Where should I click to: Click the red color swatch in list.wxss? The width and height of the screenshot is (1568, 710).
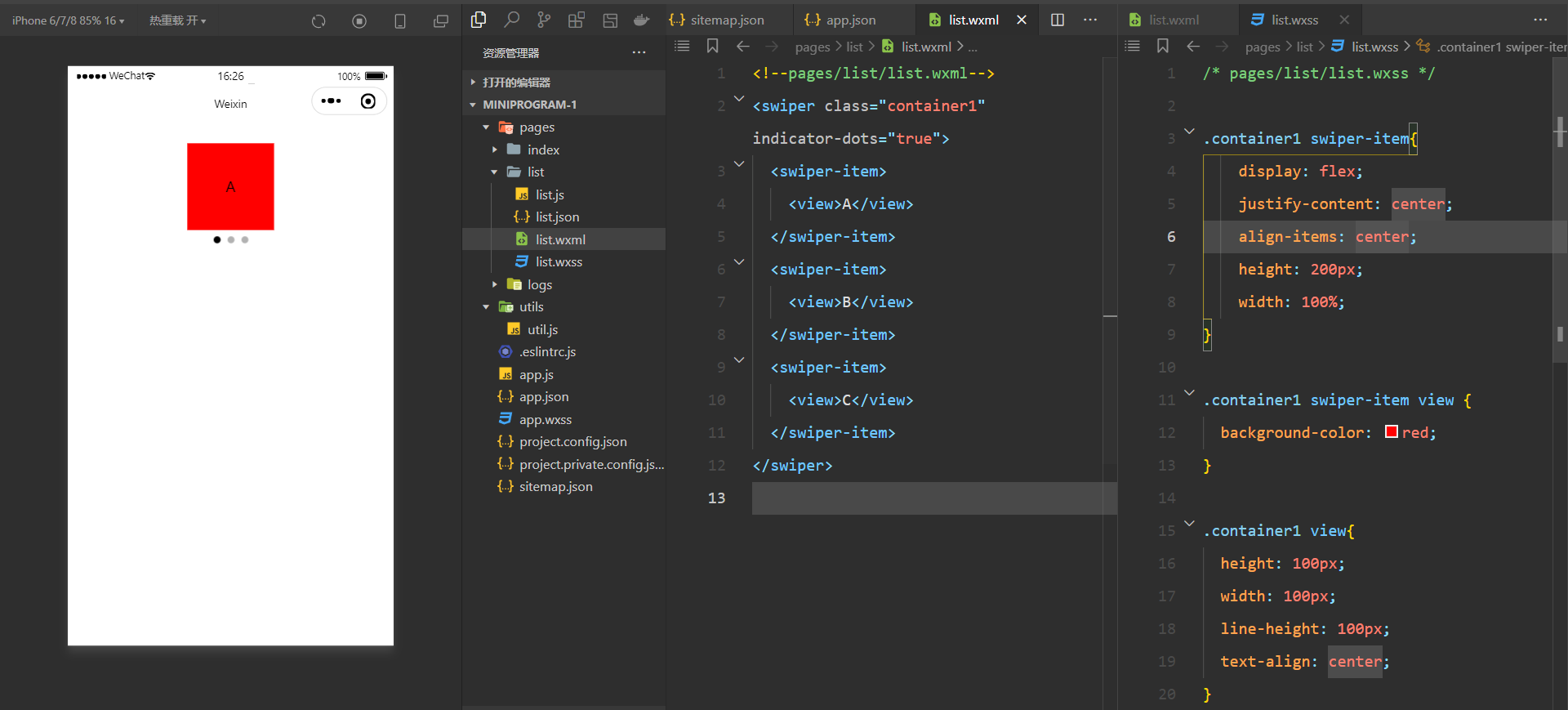pos(1392,432)
